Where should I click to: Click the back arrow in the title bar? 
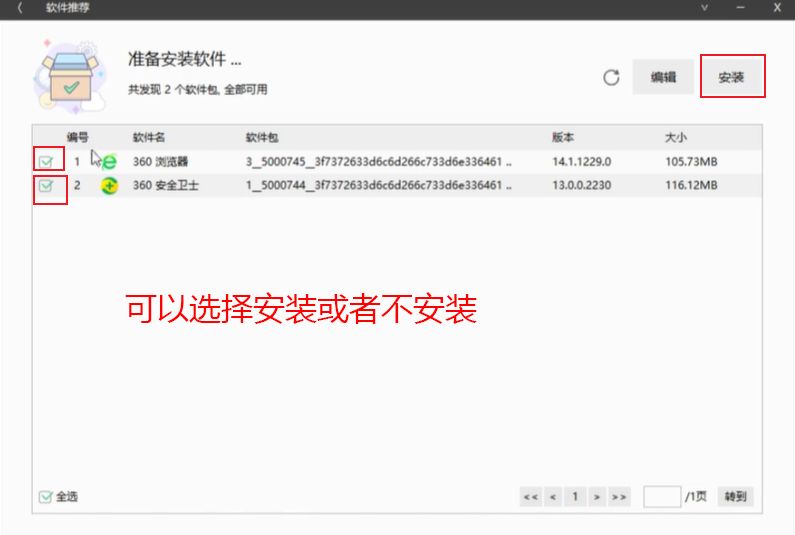pos(20,8)
